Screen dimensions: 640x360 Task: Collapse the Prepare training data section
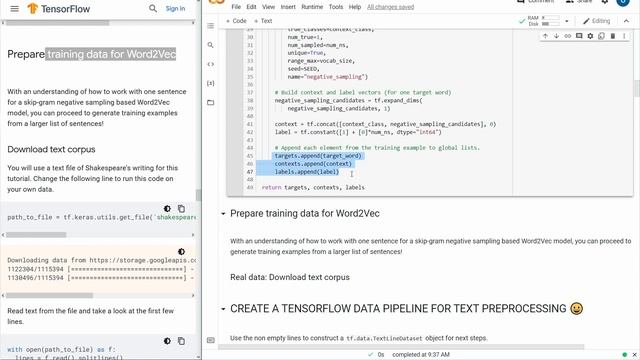tap(223, 213)
